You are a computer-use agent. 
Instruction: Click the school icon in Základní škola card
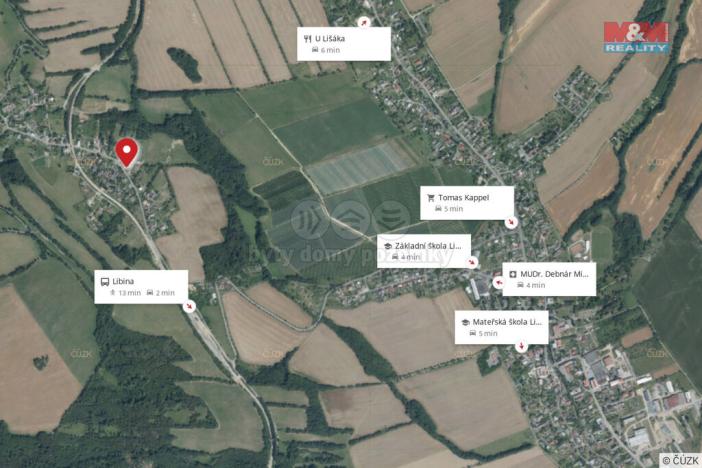coord(388,246)
